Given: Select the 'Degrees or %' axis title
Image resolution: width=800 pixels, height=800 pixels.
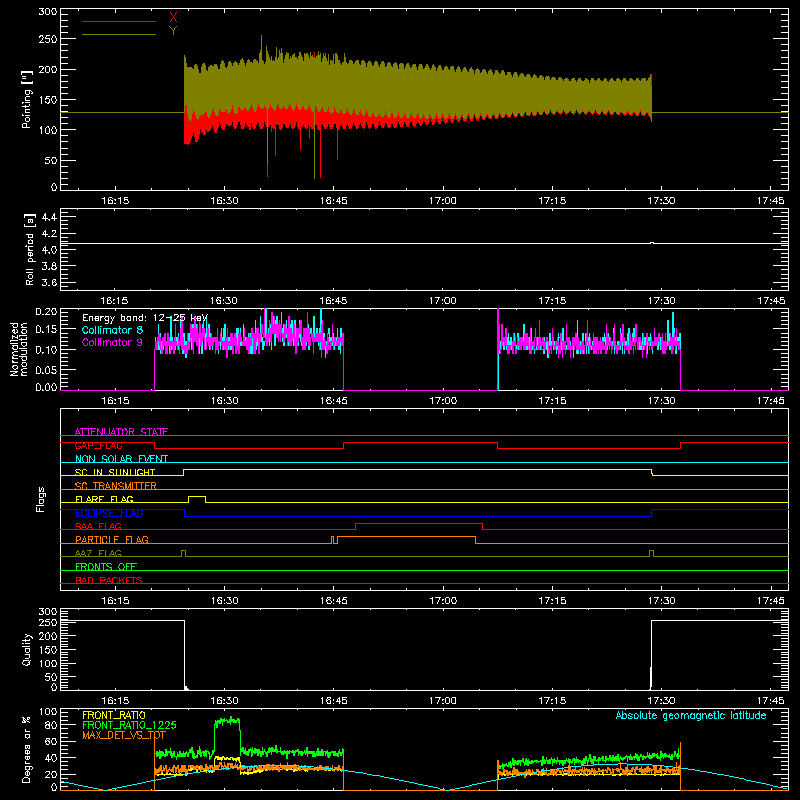Looking at the screenshot, I should pyautogui.click(x=26, y=749).
